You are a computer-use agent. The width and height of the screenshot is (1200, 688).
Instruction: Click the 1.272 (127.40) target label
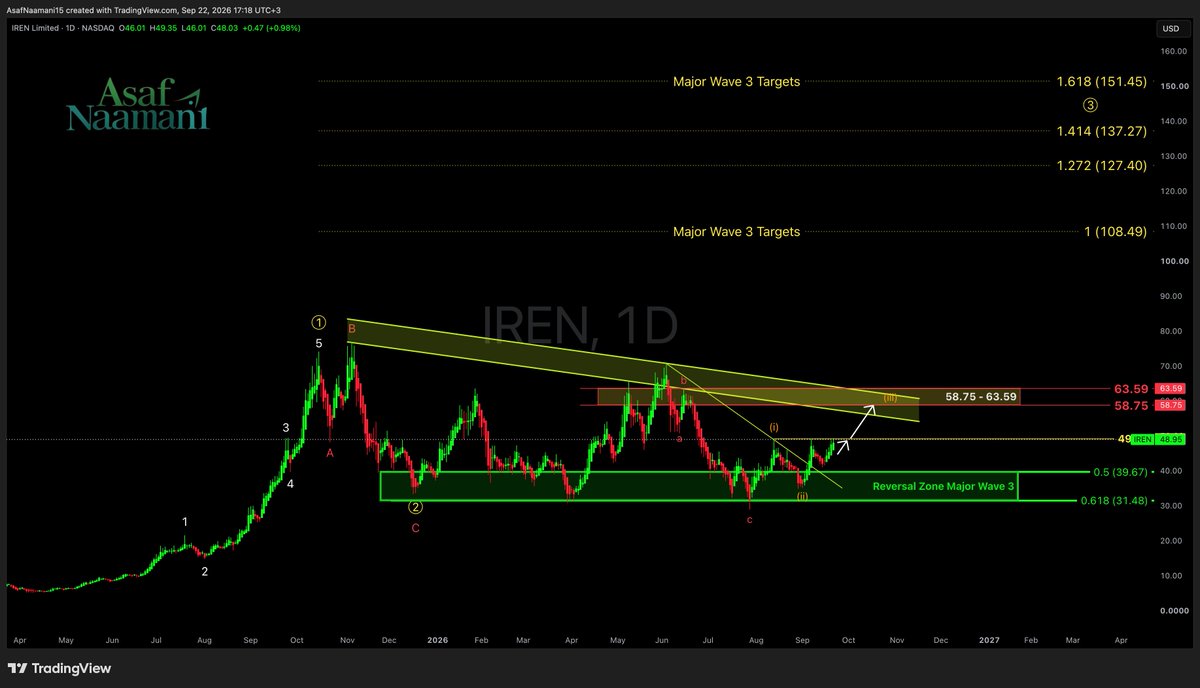(1101, 165)
